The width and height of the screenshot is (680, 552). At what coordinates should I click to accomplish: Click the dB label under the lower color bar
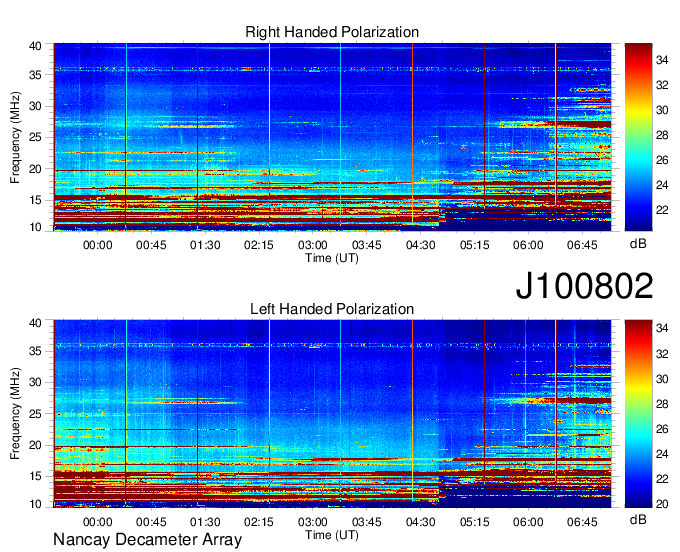(x=638, y=520)
